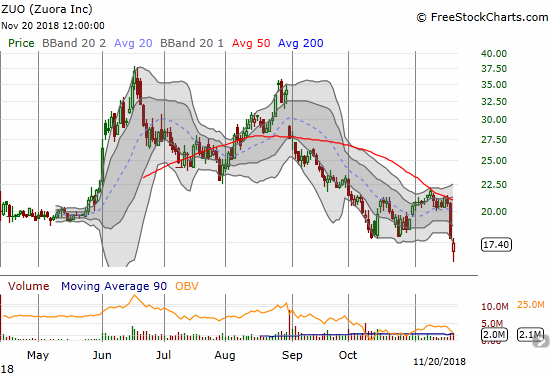Click the 35.00 price axis label
The height and width of the screenshot is (375, 550).
[494, 85]
